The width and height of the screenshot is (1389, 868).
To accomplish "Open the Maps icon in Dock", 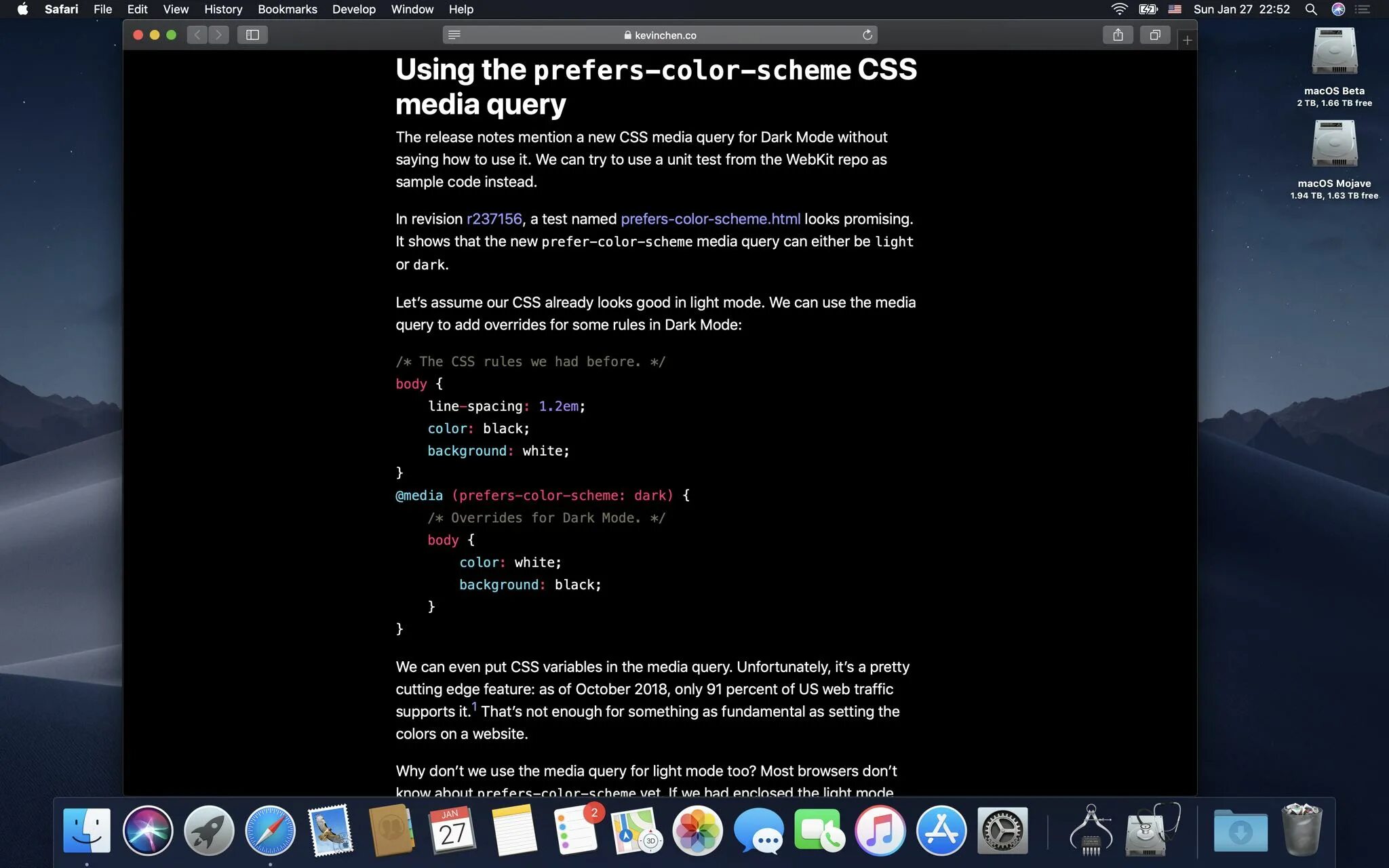I will point(636,831).
